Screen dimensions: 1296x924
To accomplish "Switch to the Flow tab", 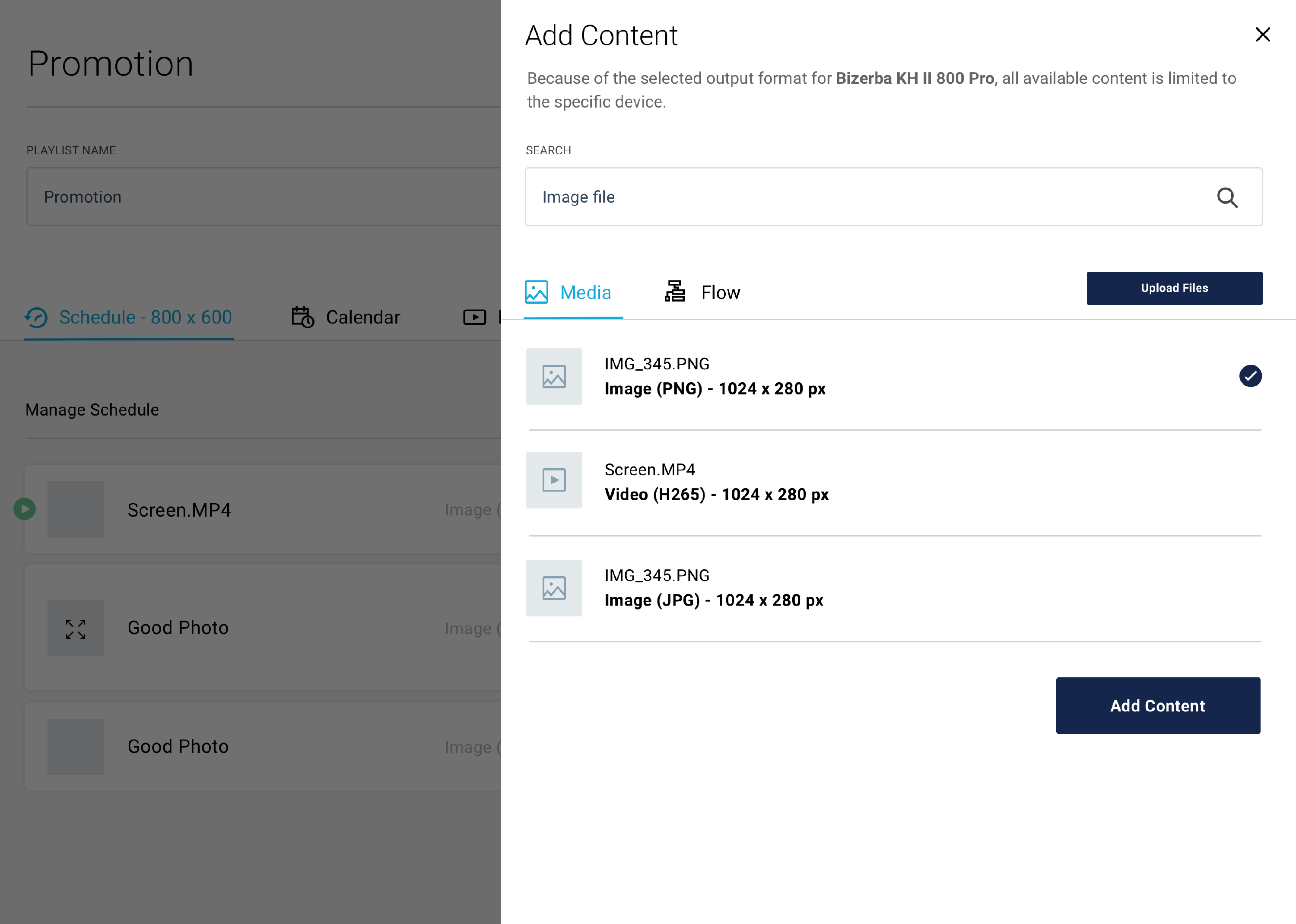I will (702, 292).
